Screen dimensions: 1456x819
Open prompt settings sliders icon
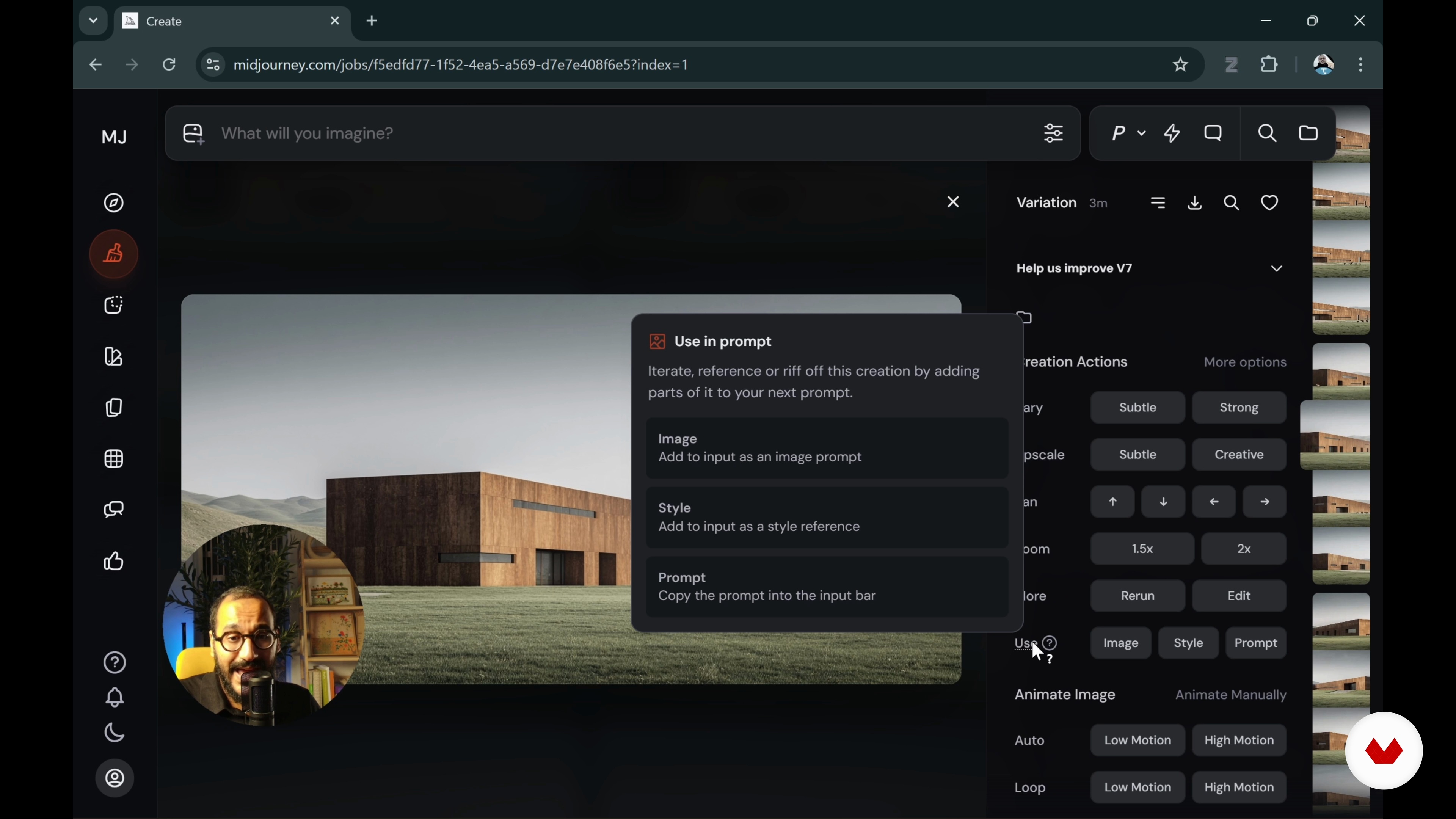tap(1053, 134)
